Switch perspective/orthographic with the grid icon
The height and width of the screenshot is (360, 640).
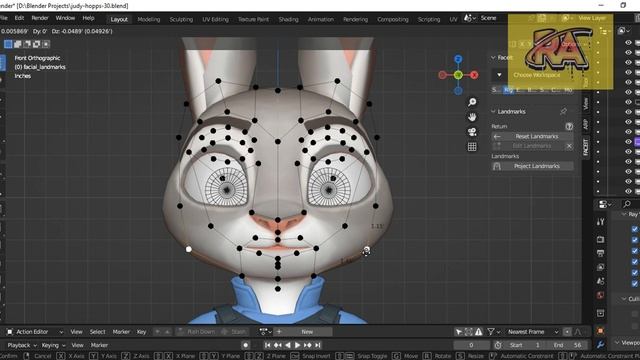tap(472, 147)
